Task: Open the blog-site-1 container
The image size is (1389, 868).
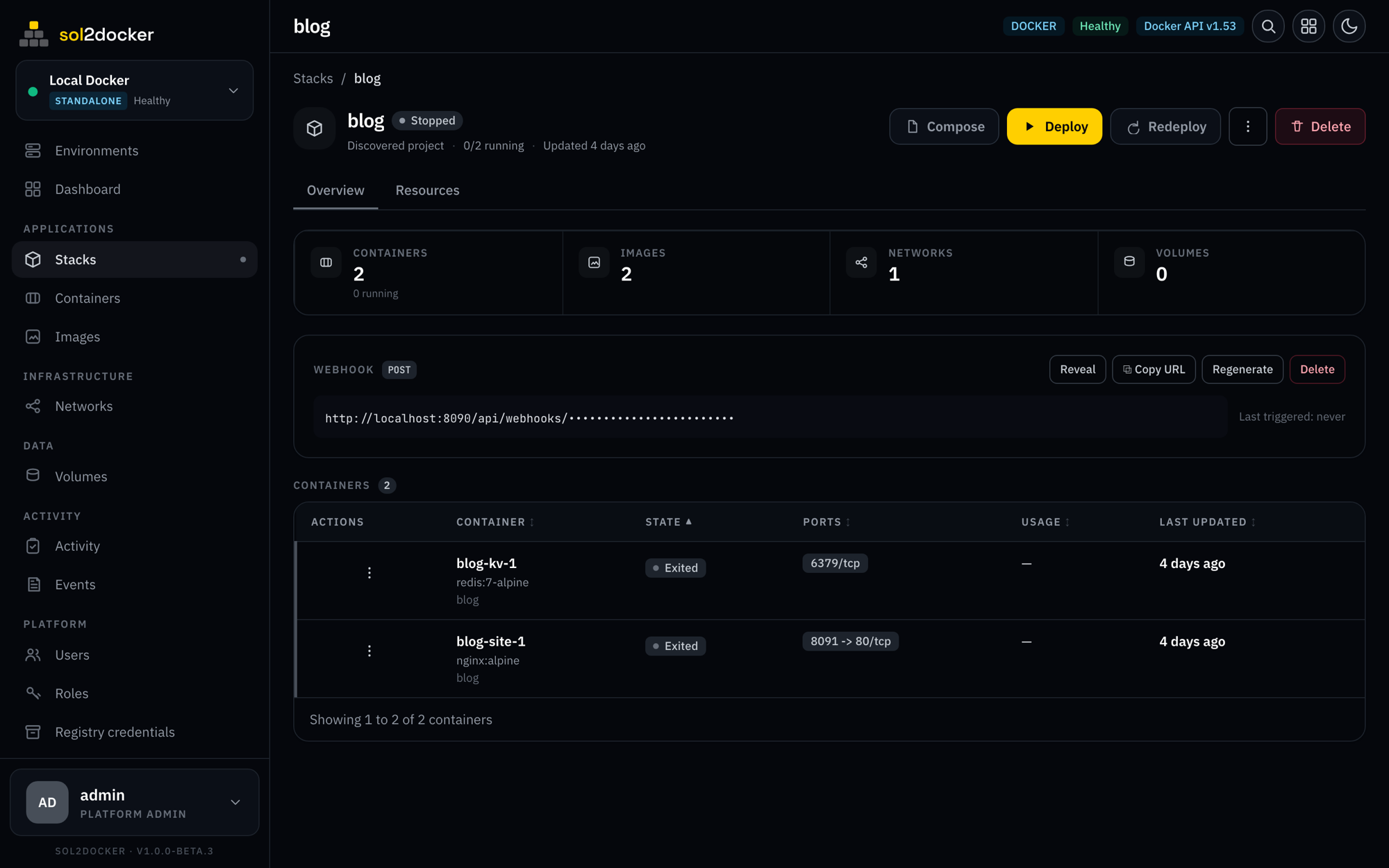Action: tap(490, 642)
